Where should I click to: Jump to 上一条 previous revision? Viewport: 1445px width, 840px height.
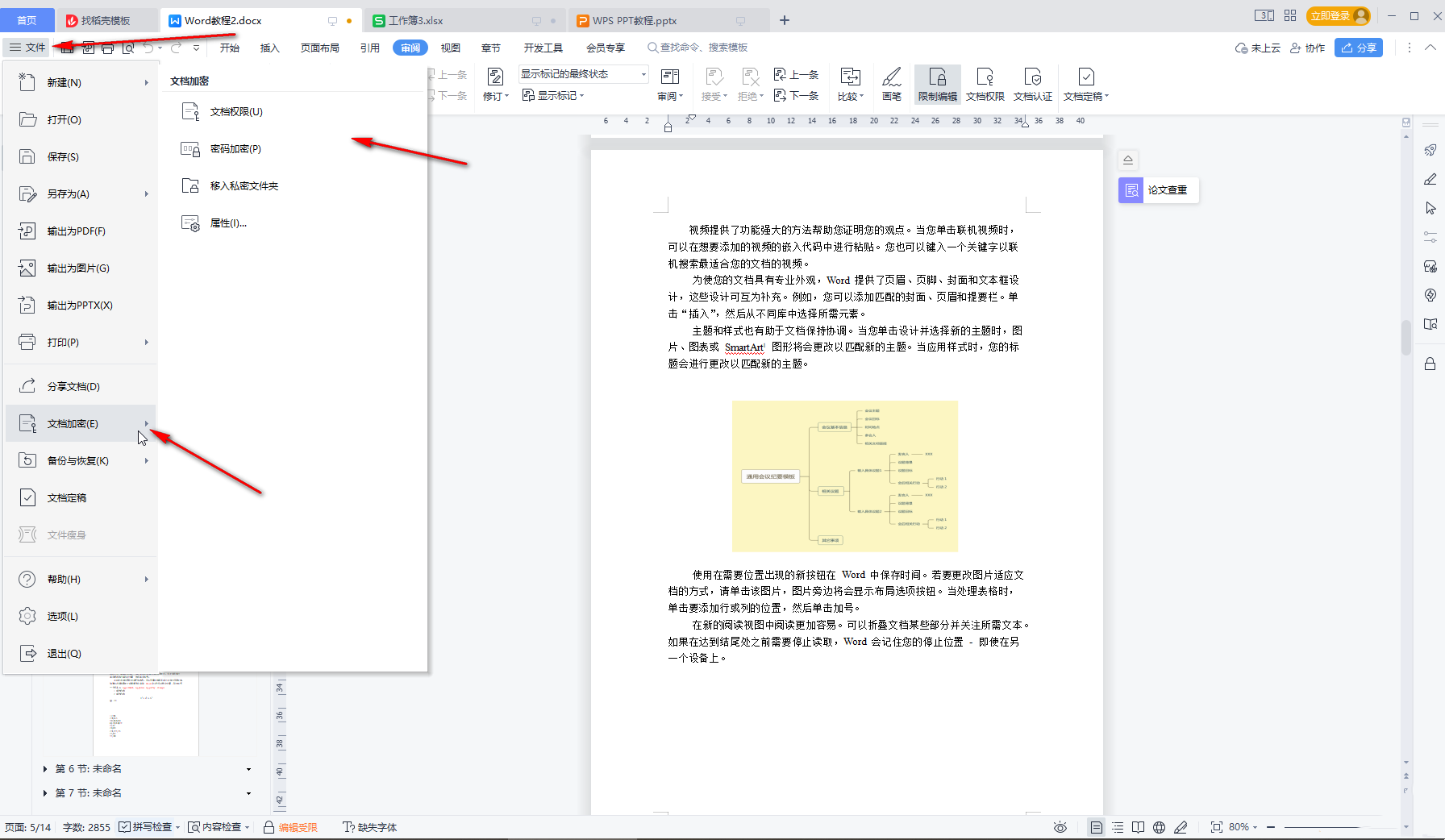click(796, 74)
